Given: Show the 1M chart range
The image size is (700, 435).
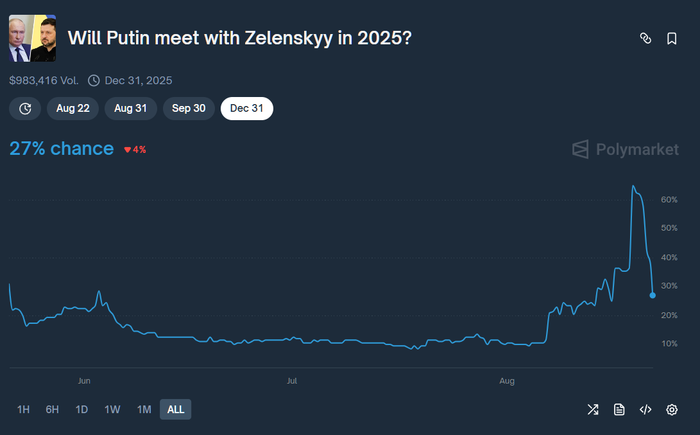Looking at the screenshot, I should (x=144, y=409).
